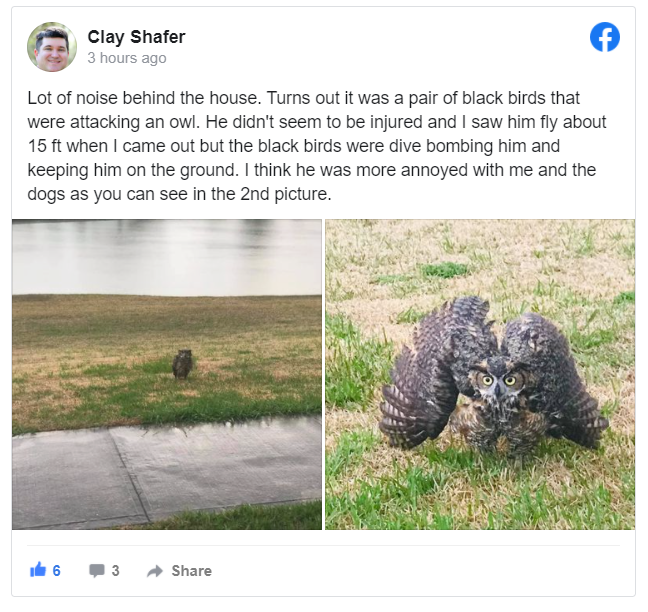Click the pond water in the left photo
The image size is (648, 612).
[x=167, y=257]
